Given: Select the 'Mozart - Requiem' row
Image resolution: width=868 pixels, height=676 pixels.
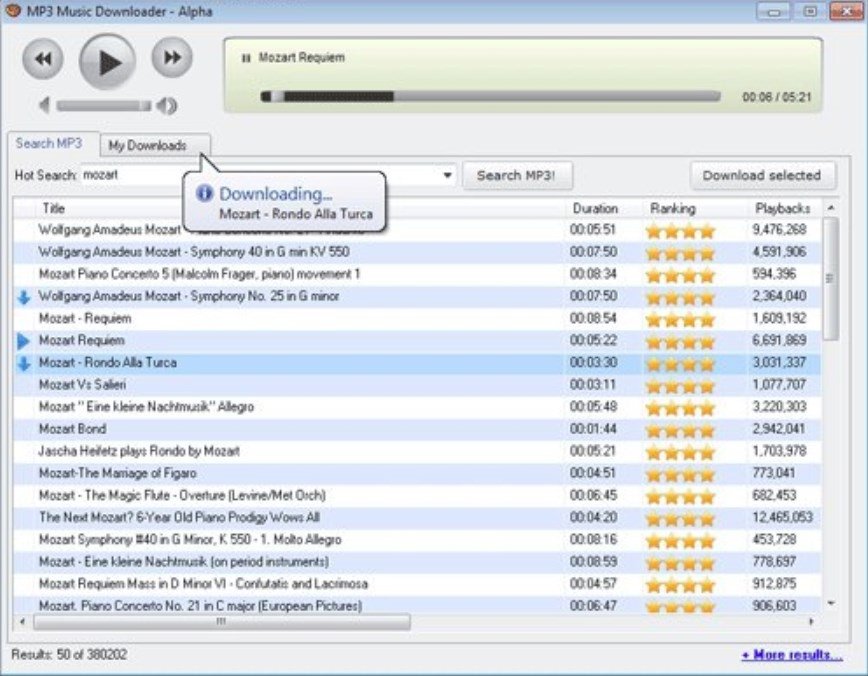Looking at the screenshot, I should coord(417,318).
